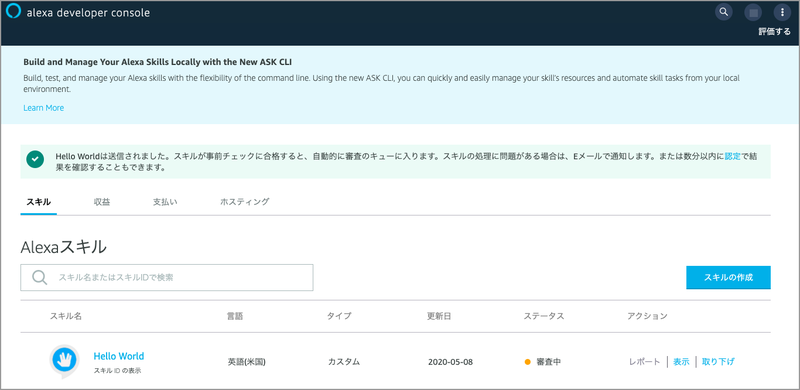Screen dimensions: 800x390
Task: Click the magnifier icon in skill search box
Action: (x=39, y=277)
